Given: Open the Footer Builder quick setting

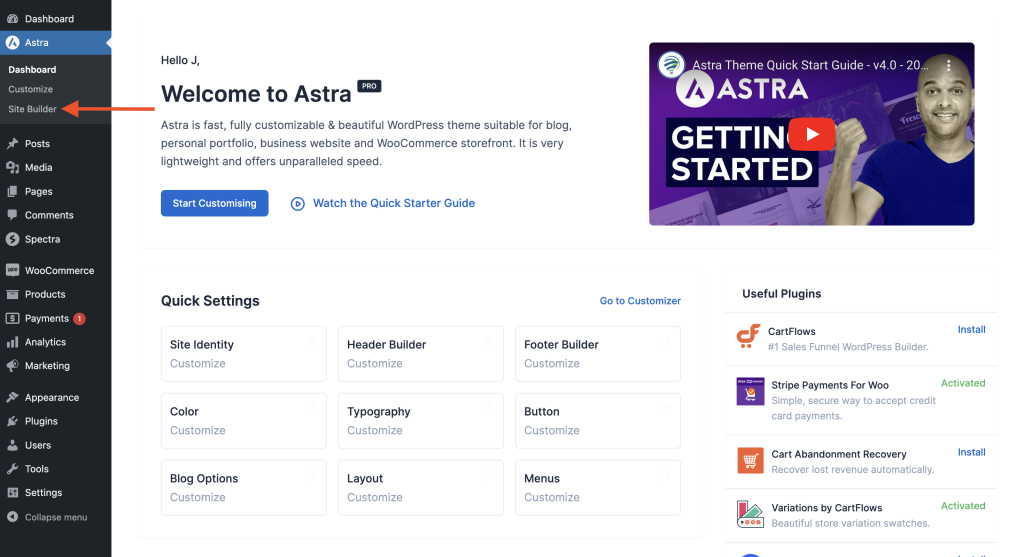Looking at the screenshot, I should click(x=598, y=354).
